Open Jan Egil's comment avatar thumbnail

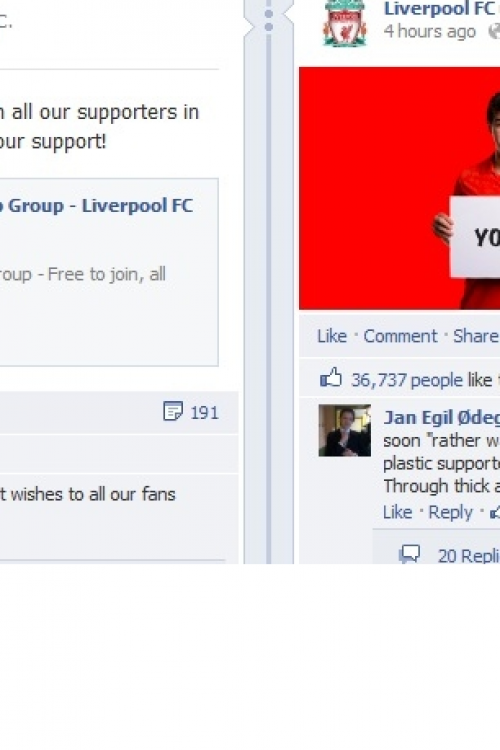(x=344, y=430)
